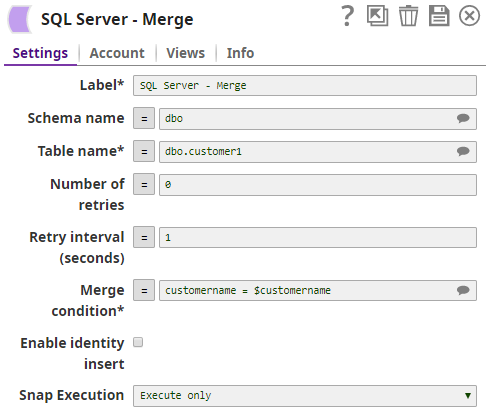Viewport: 487px width, 419px height.
Task: Open suggestions bubble for Table name
Action: [463, 151]
